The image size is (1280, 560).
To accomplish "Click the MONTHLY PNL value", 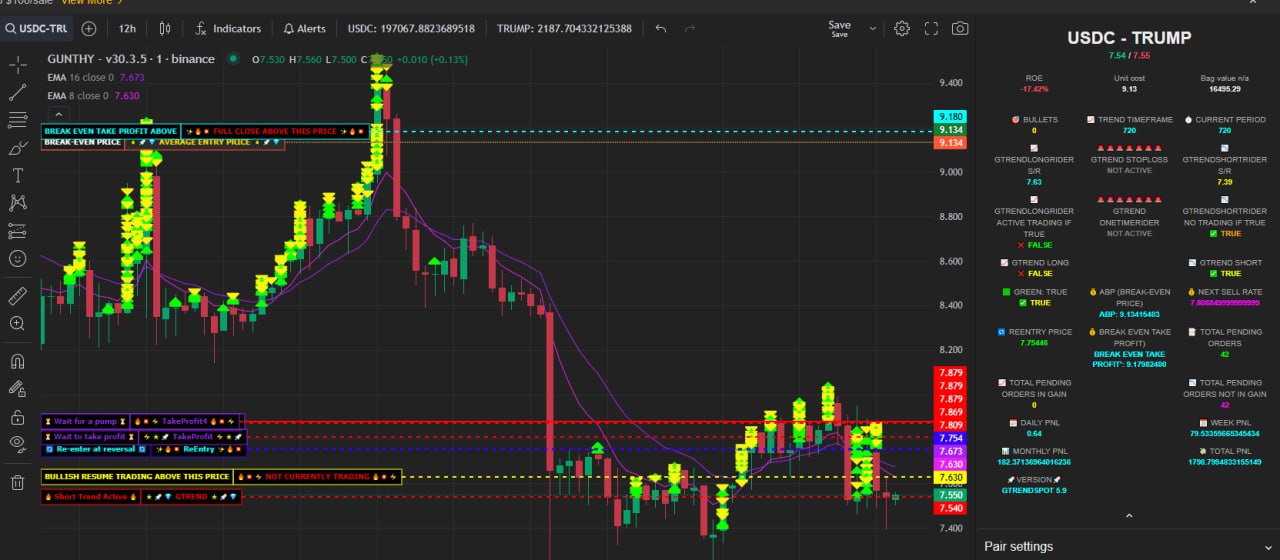I will tap(1034, 463).
